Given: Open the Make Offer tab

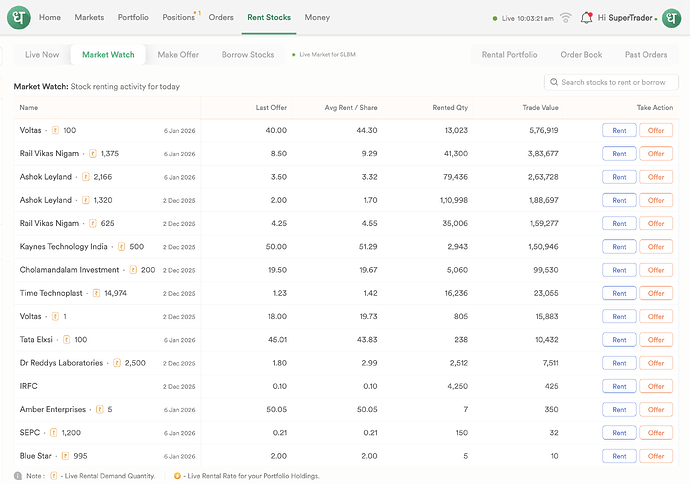Looking at the screenshot, I should coord(178,55).
